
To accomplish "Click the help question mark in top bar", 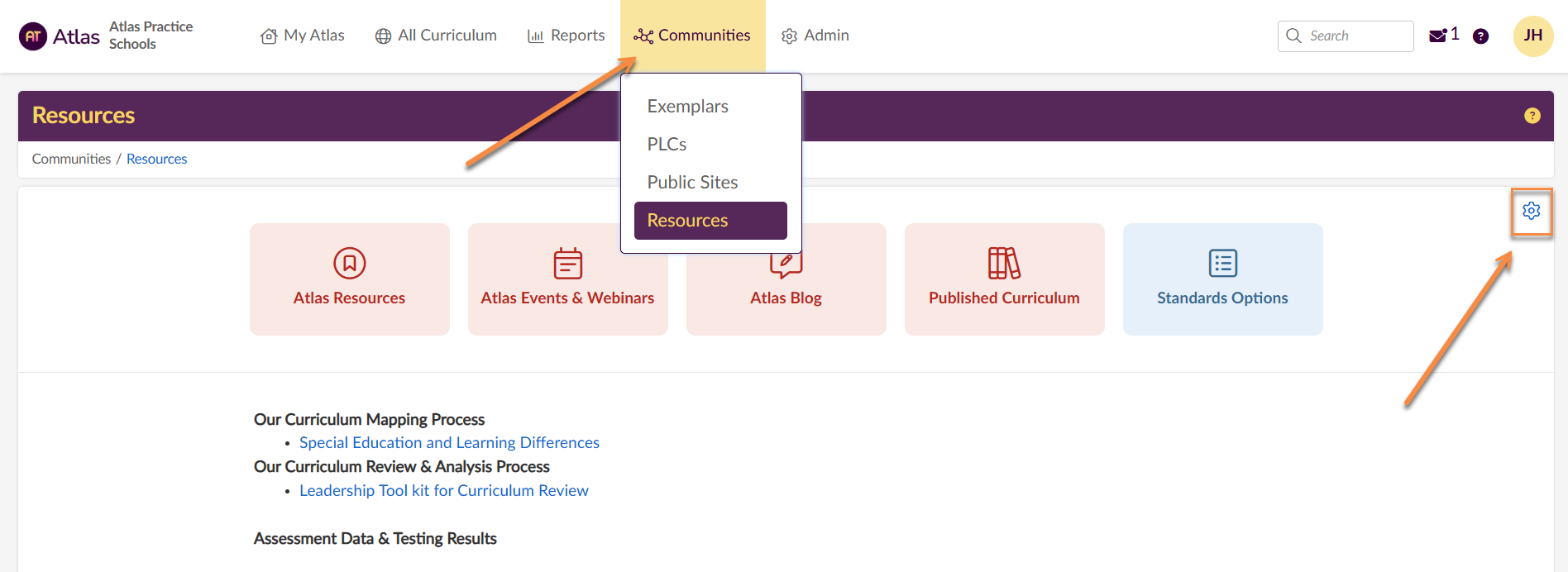I will (x=1480, y=36).
